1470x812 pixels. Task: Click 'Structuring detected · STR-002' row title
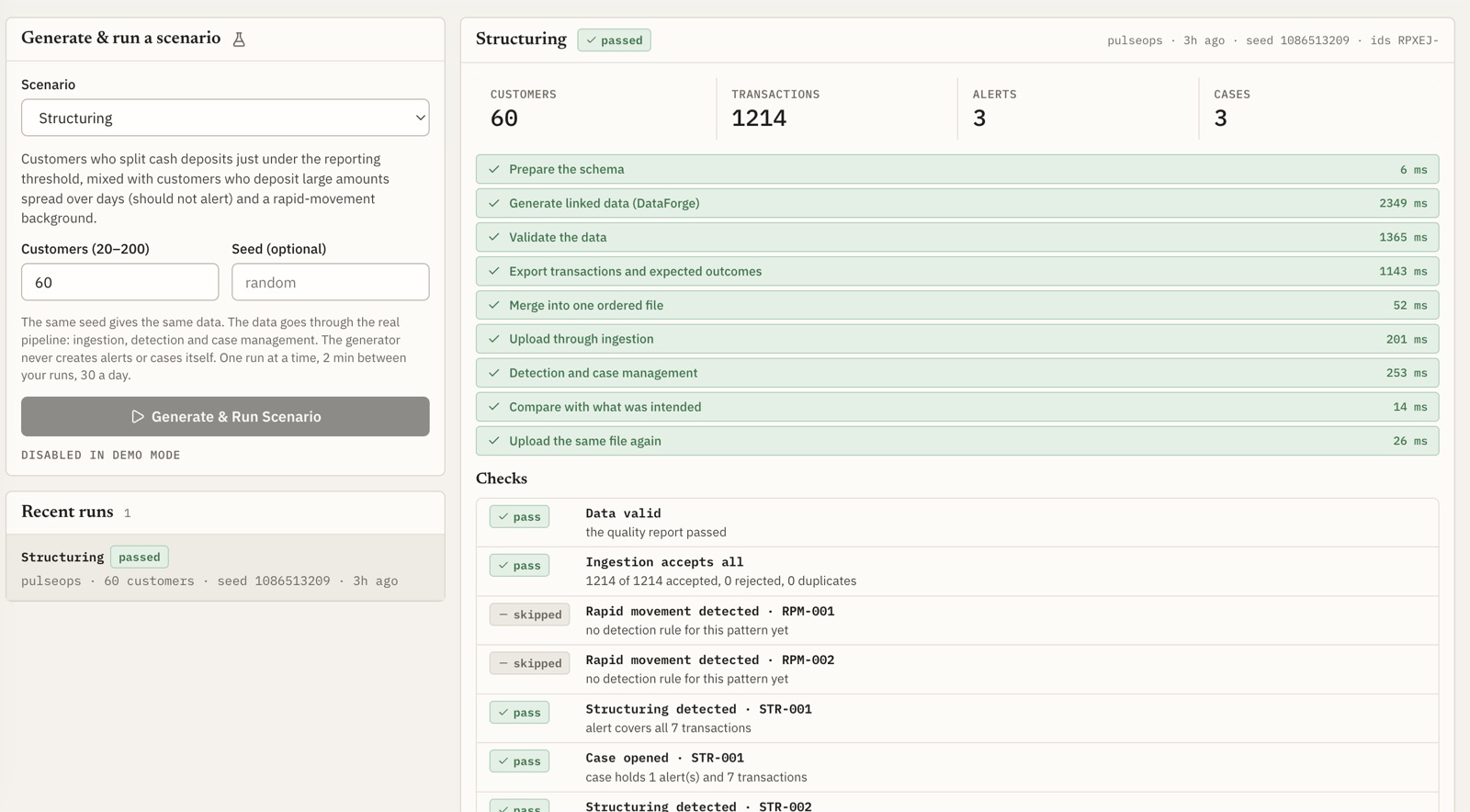pos(698,806)
